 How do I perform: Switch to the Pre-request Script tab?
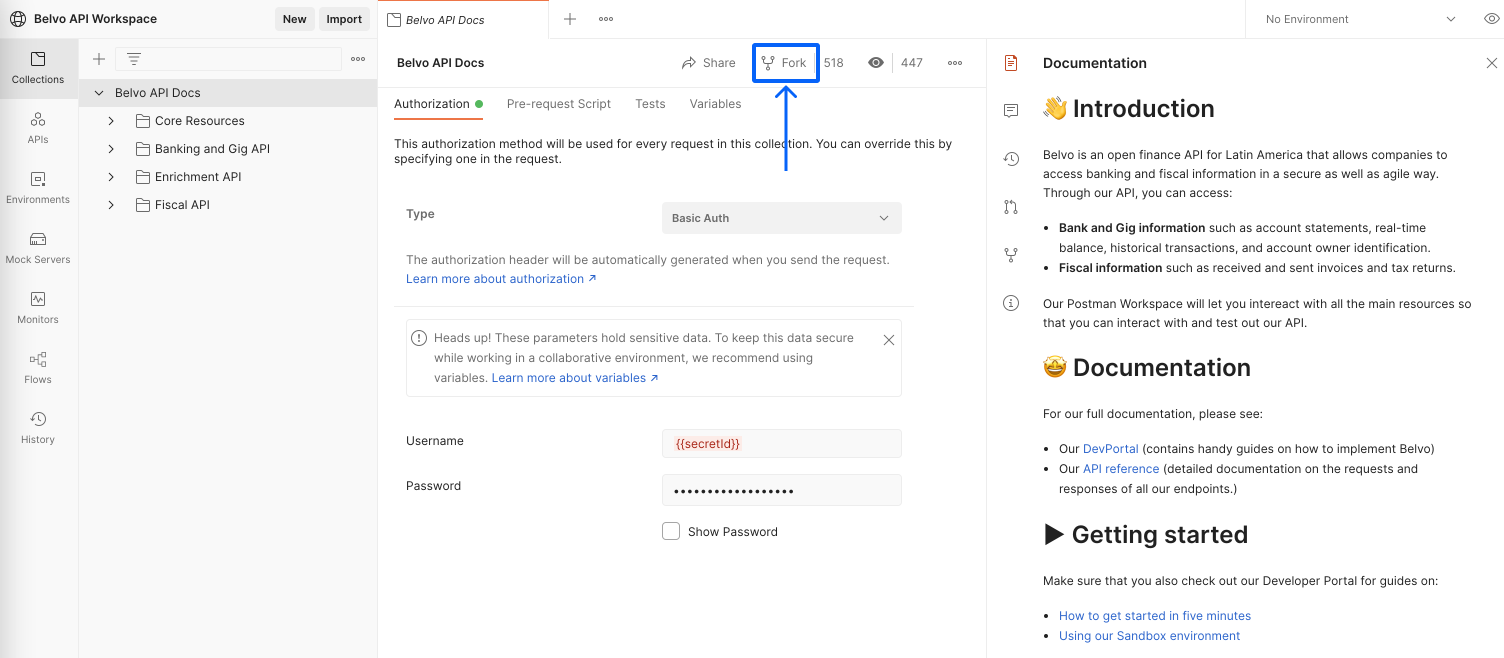(x=559, y=104)
